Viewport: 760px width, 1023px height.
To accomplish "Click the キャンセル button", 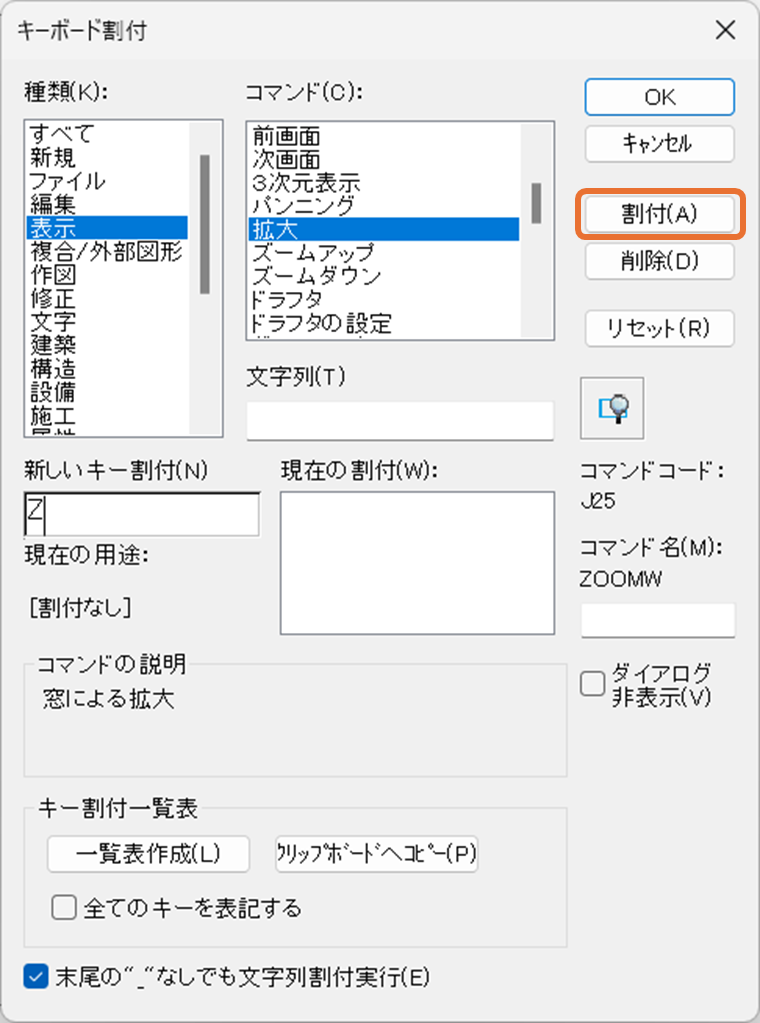I will point(659,144).
